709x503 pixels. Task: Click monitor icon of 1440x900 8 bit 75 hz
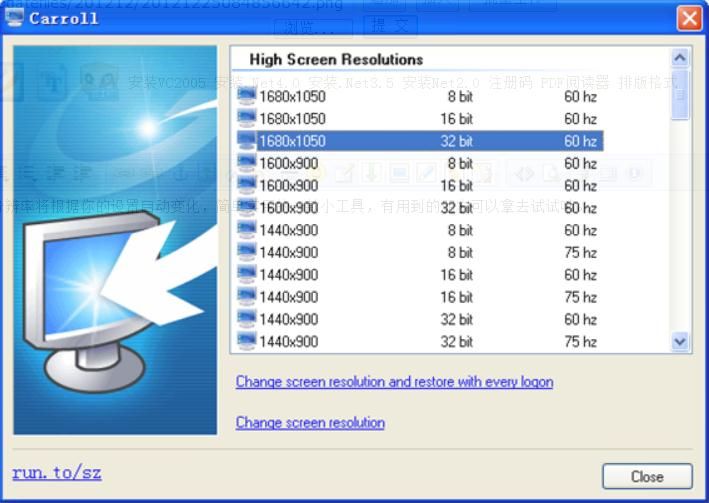246,253
